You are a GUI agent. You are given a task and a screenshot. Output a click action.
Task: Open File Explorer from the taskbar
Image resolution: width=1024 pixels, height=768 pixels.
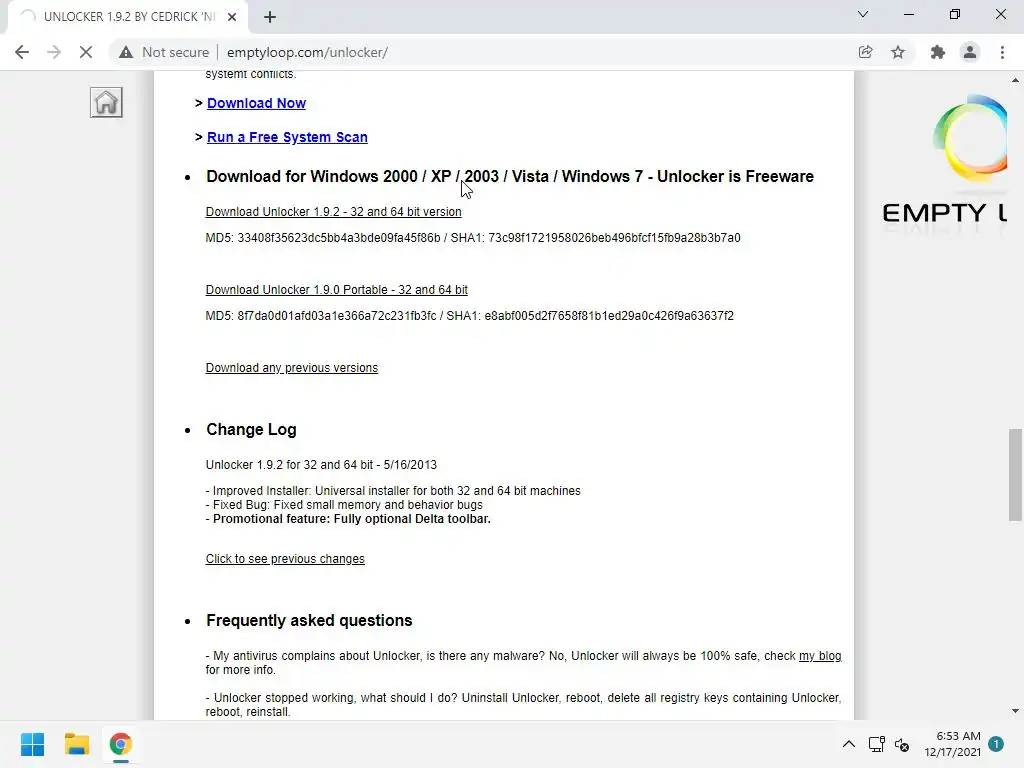(76, 744)
